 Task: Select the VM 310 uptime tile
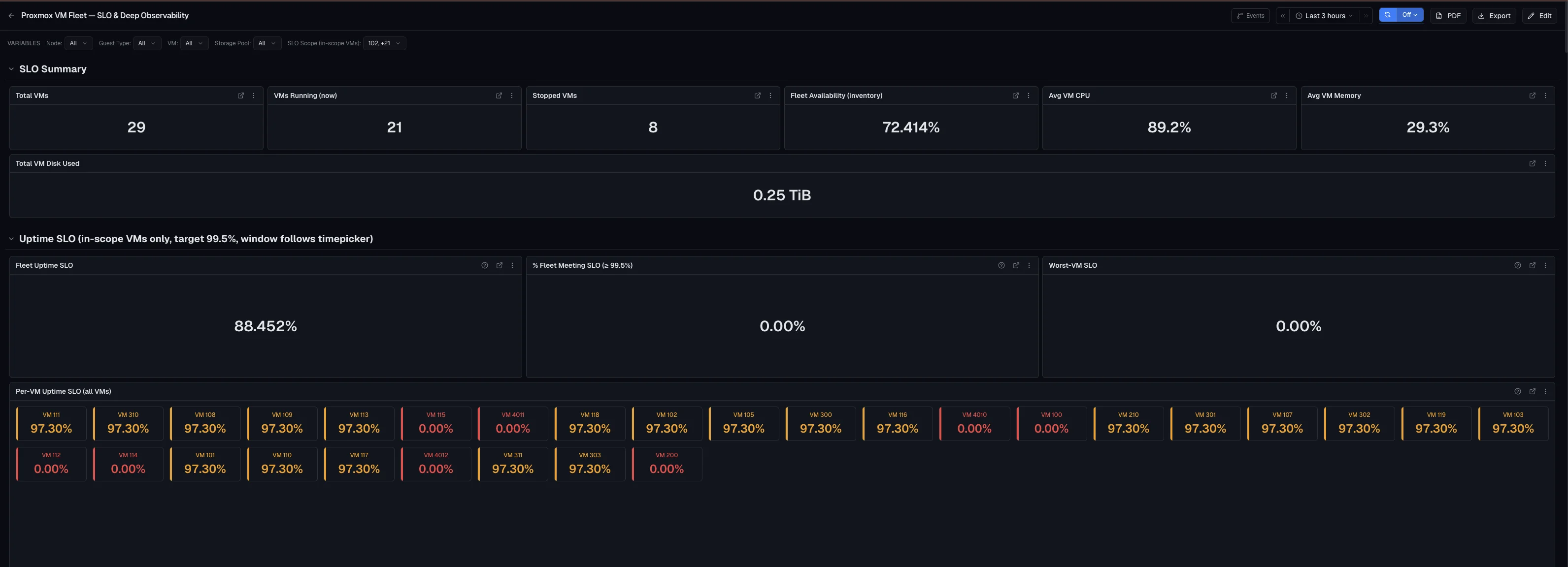pyautogui.click(x=128, y=423)
